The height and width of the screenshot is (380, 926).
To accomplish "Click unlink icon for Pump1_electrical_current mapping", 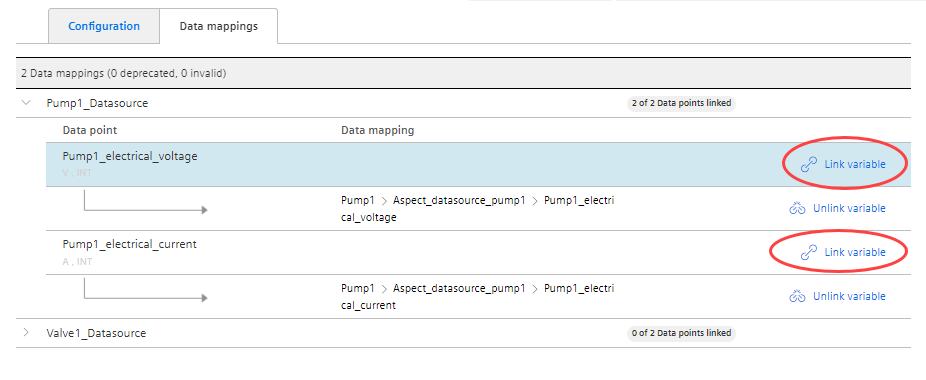I will pos(797,296).
